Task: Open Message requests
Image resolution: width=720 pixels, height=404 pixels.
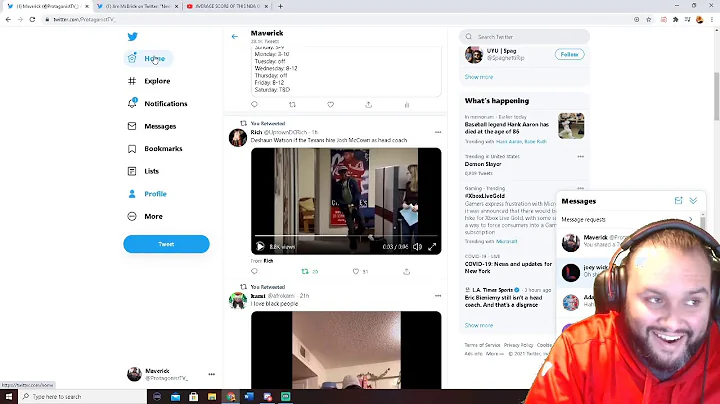Action: click(x=627, y=219)
